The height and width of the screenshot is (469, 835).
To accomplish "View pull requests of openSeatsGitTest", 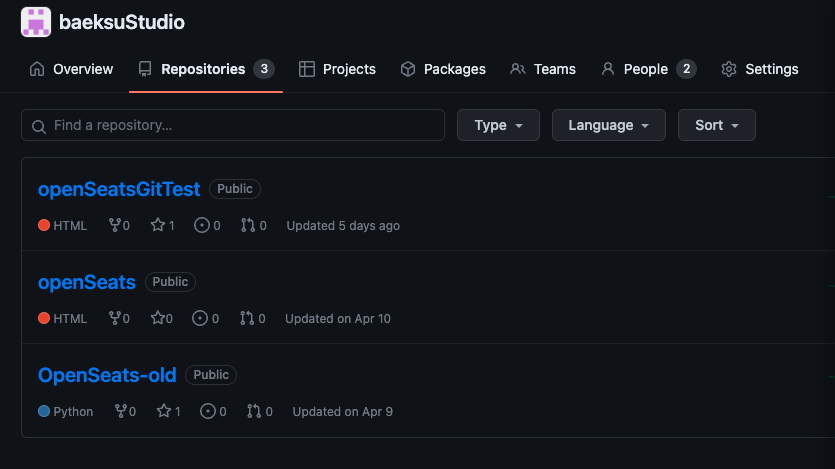I will coord(253,225).
